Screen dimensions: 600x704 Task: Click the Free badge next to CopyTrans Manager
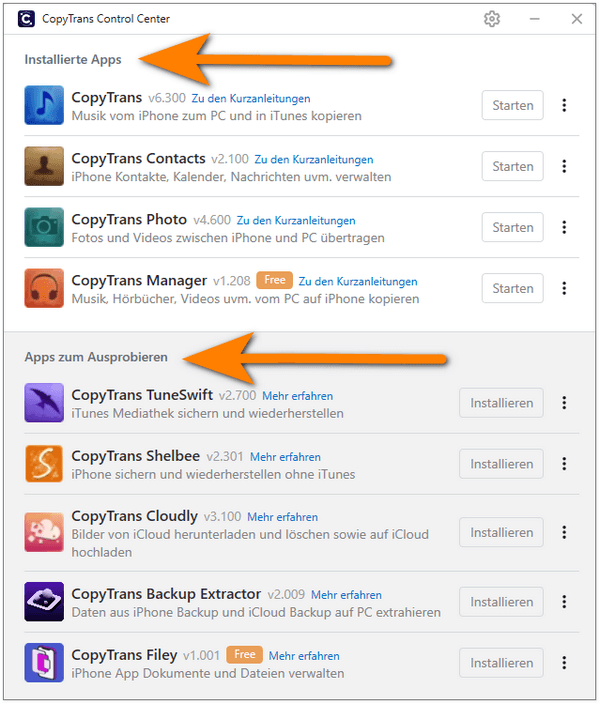274,280
